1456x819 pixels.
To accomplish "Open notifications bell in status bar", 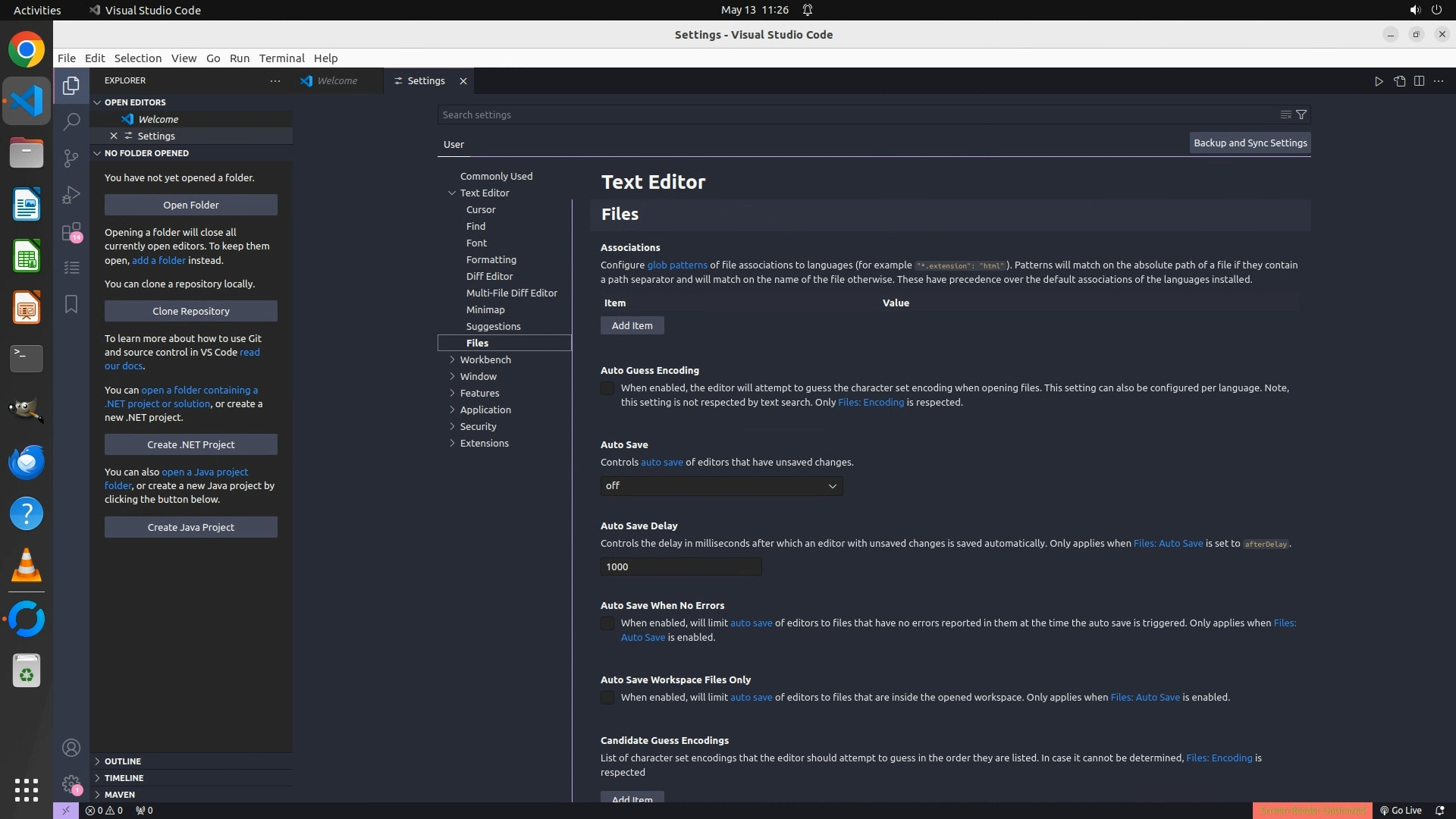I will (1439, 810).
